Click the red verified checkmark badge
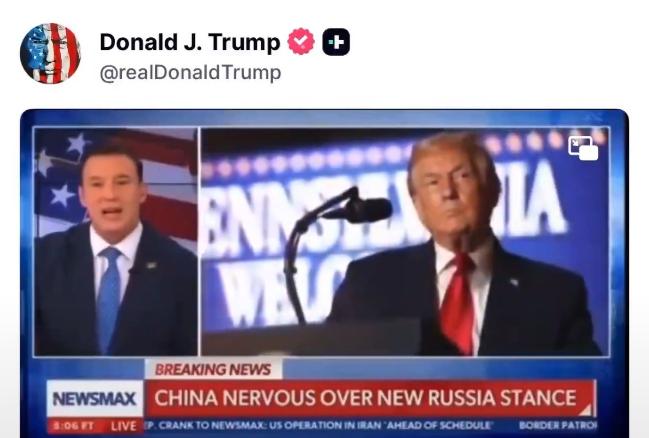 [301, 41]
